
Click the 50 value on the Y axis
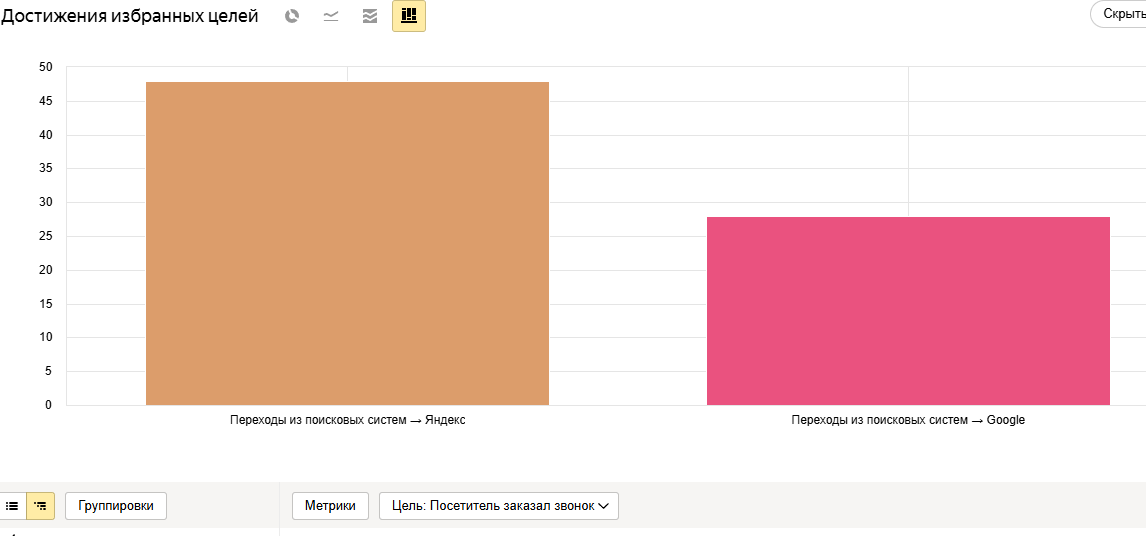[x=46, y=67]
